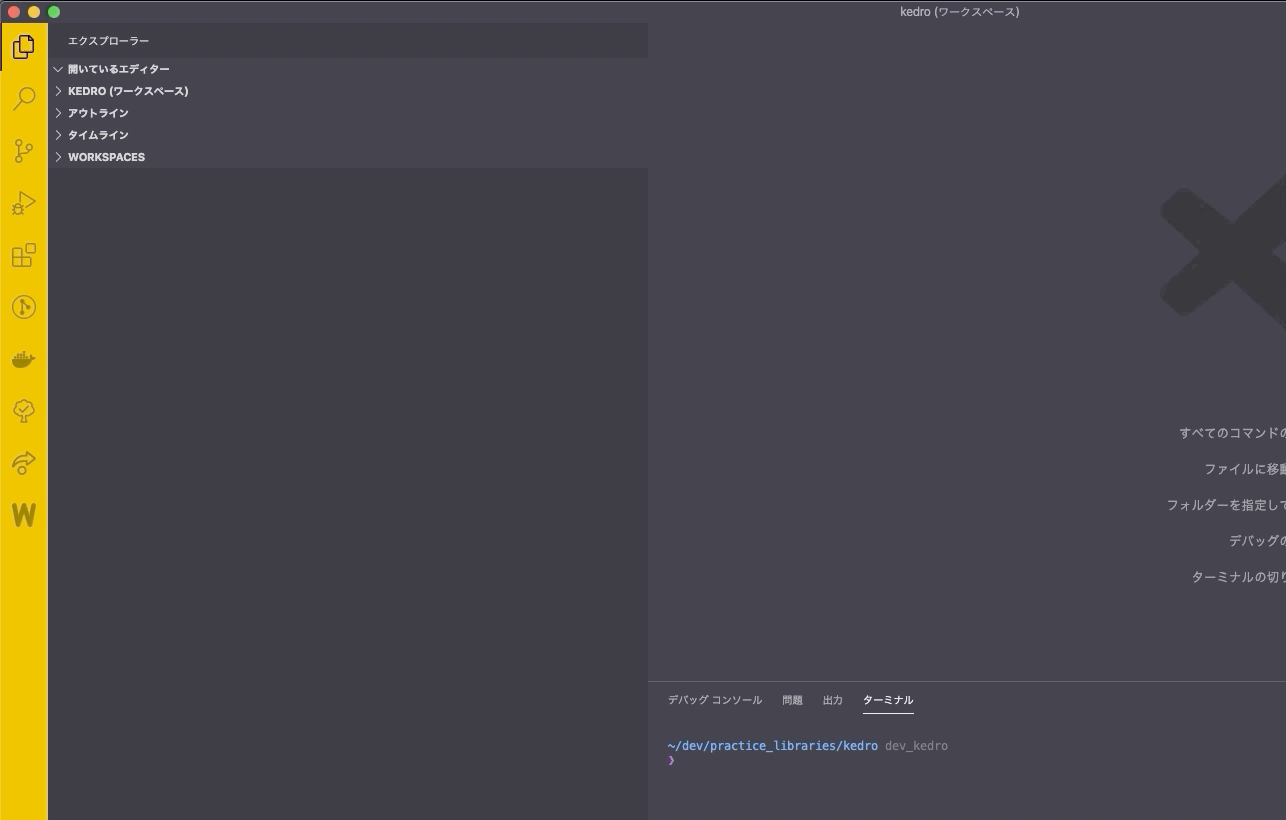Switch to the 問題 tab
This screenshot has width=1286, height=820.
pos(793,700)
